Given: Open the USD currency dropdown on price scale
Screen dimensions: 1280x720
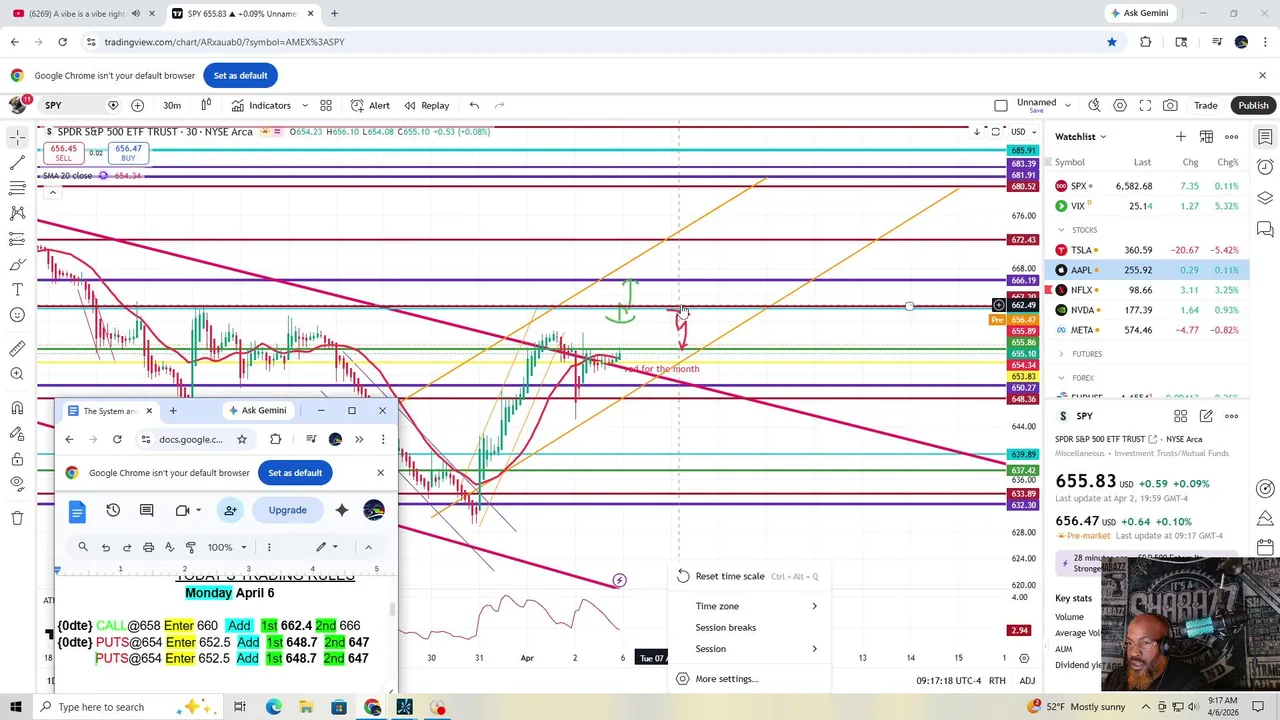Looking at the screenshot, I should tap(1023, 132).
